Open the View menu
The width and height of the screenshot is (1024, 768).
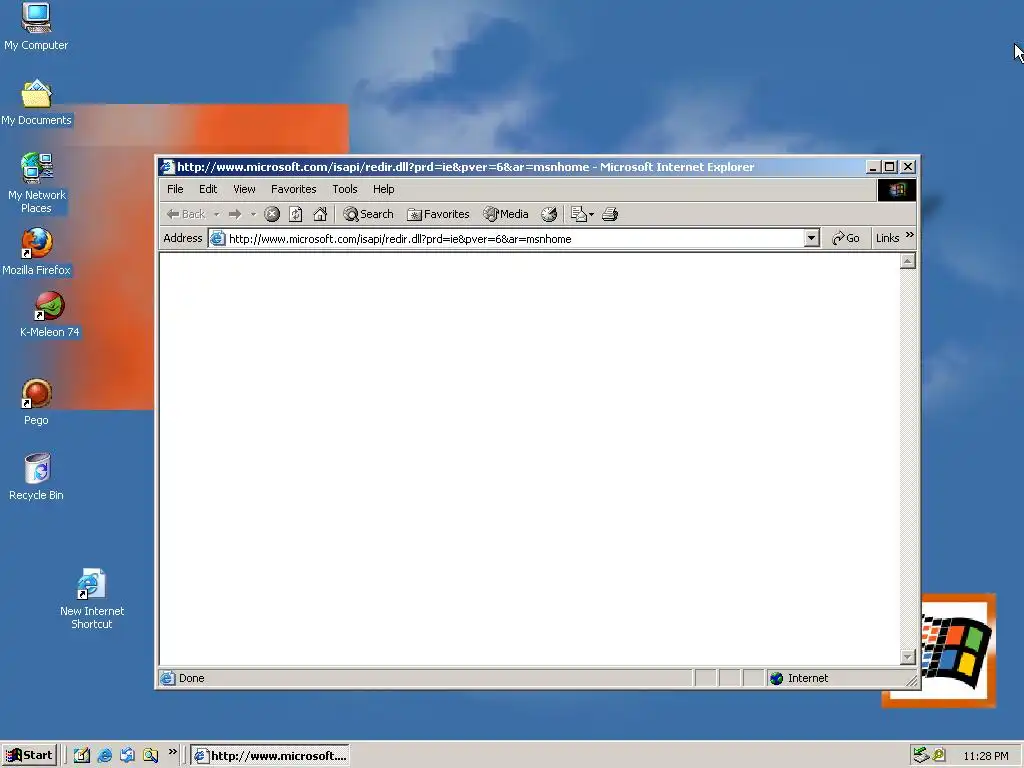pyautogui.click(x=244, y=189)
